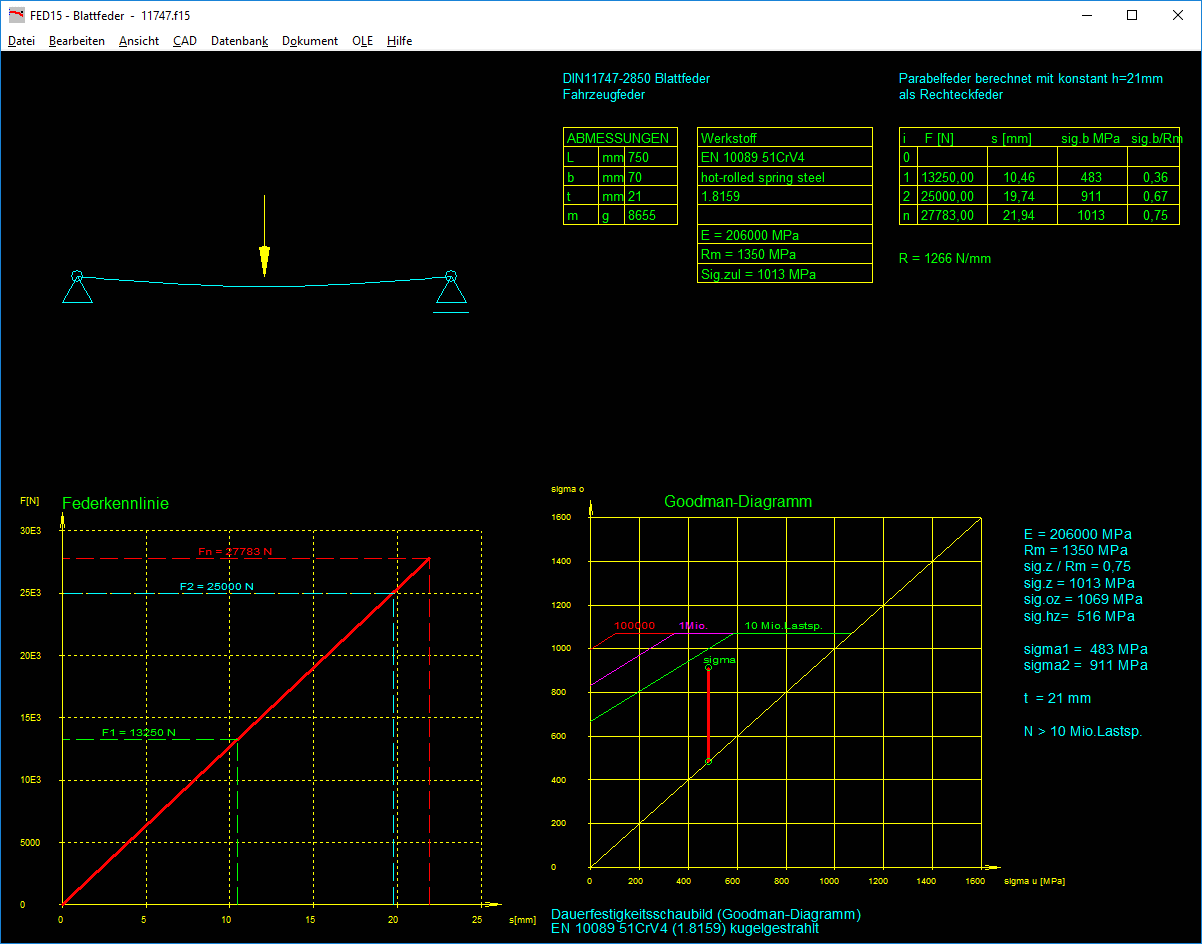Screen dimensions: 1202x944
Task: Open the Dokument menu
Action: [310, 41]
